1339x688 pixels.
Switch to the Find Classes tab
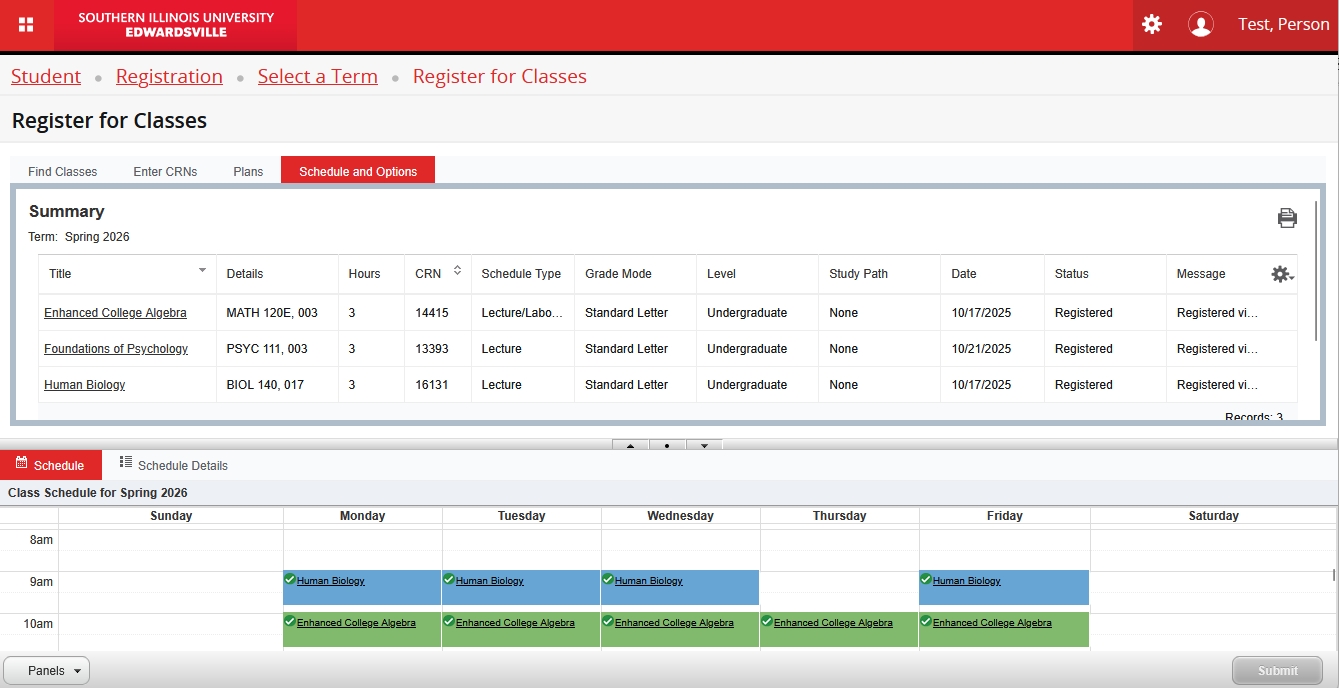coord(62,171)
